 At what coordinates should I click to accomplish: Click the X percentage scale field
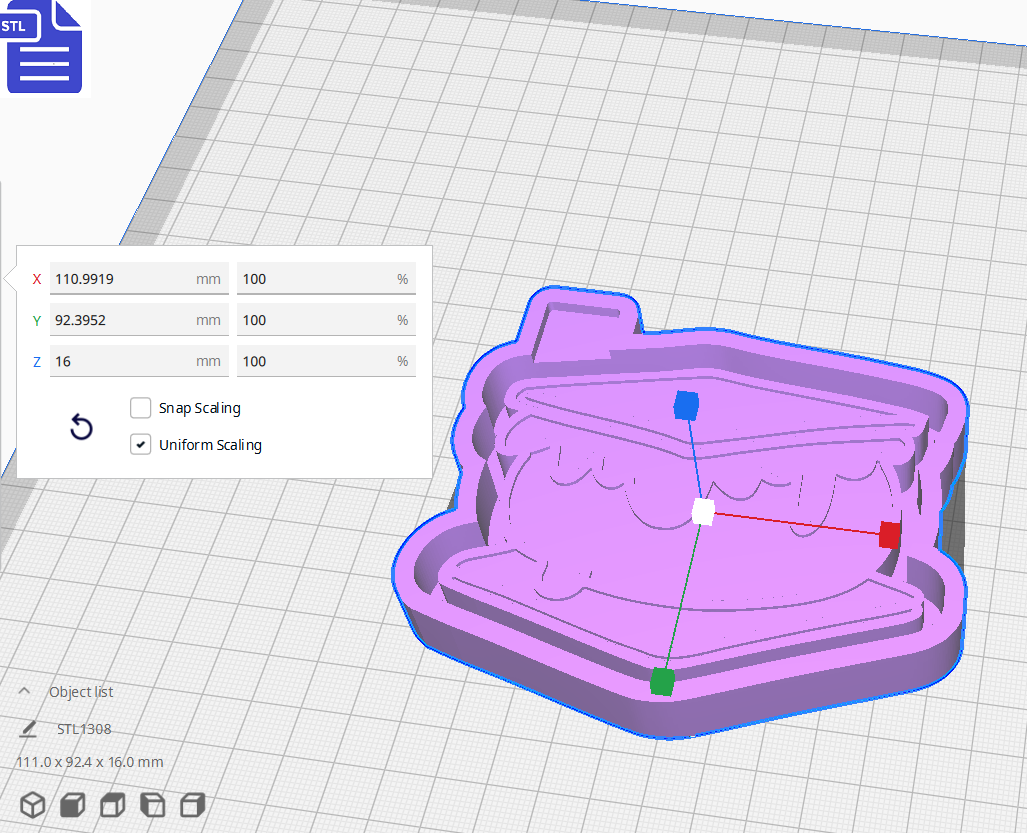325,278
